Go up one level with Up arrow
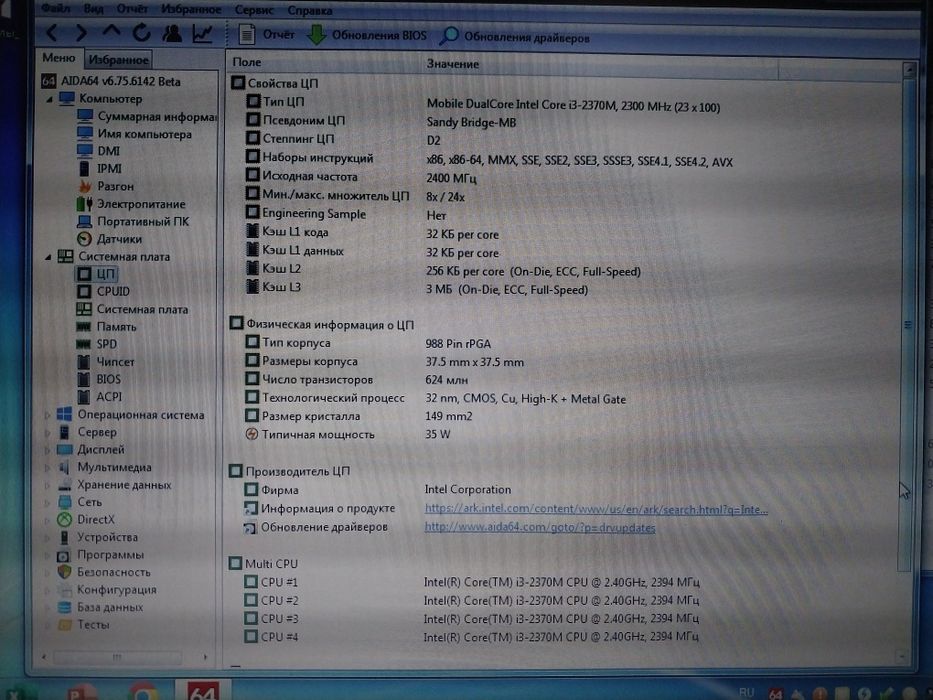 111,31
